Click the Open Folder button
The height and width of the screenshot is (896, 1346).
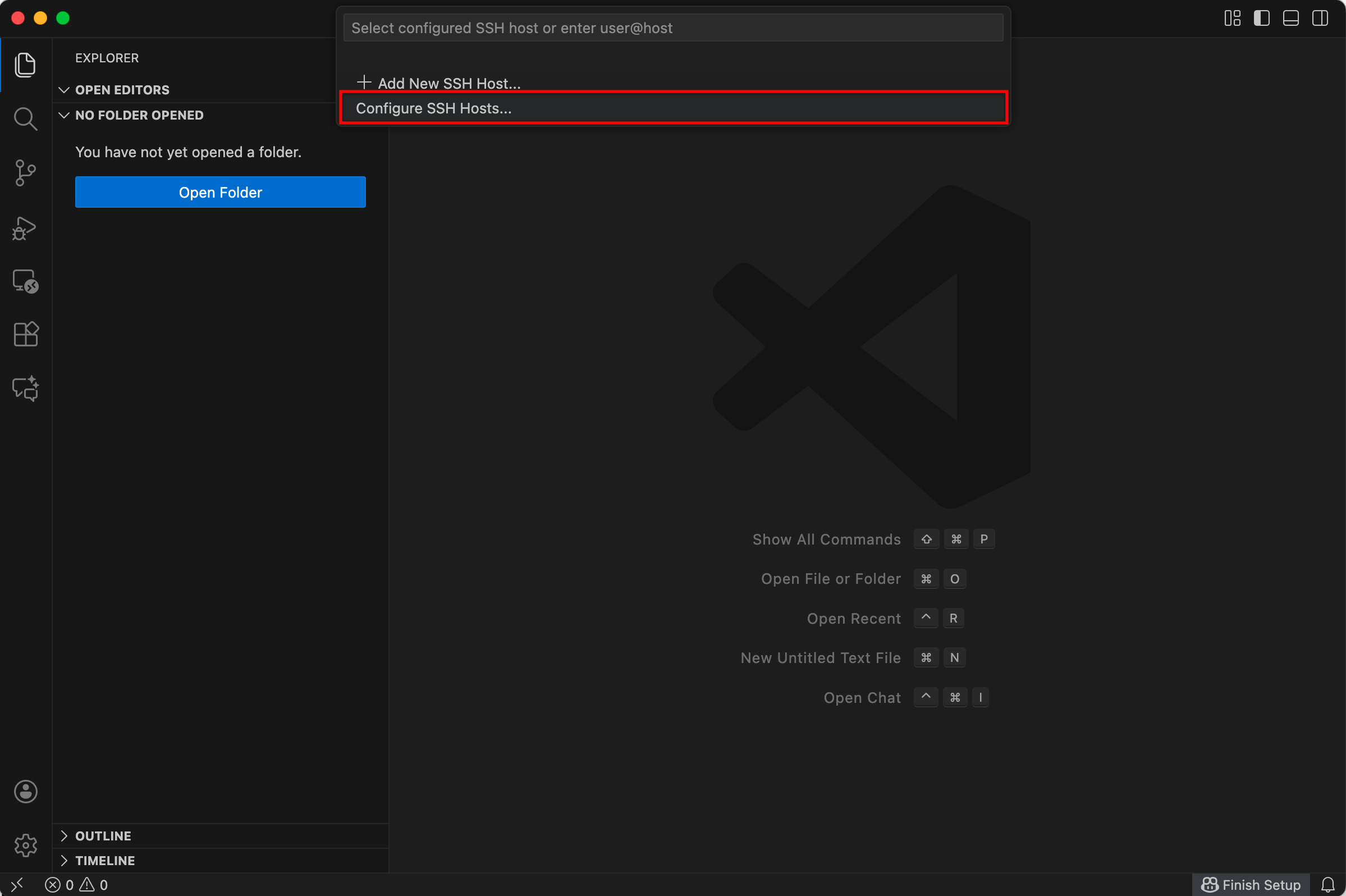pos(220,192)
